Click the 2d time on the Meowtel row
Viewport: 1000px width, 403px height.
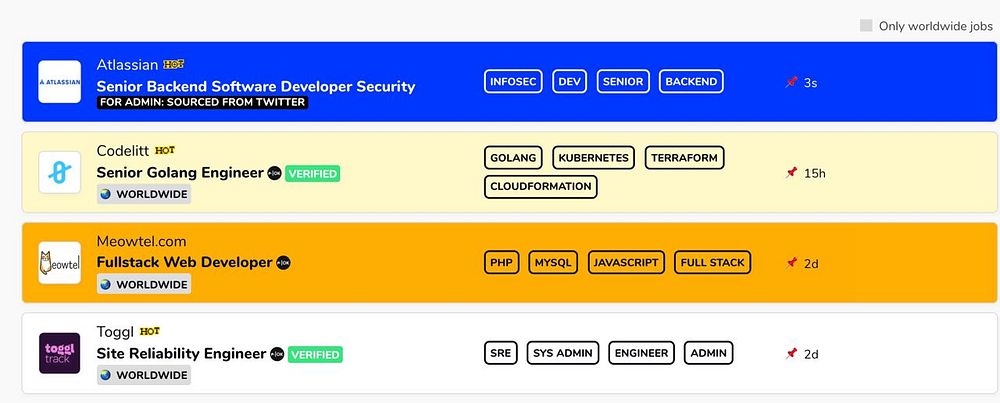click(811, 264)
